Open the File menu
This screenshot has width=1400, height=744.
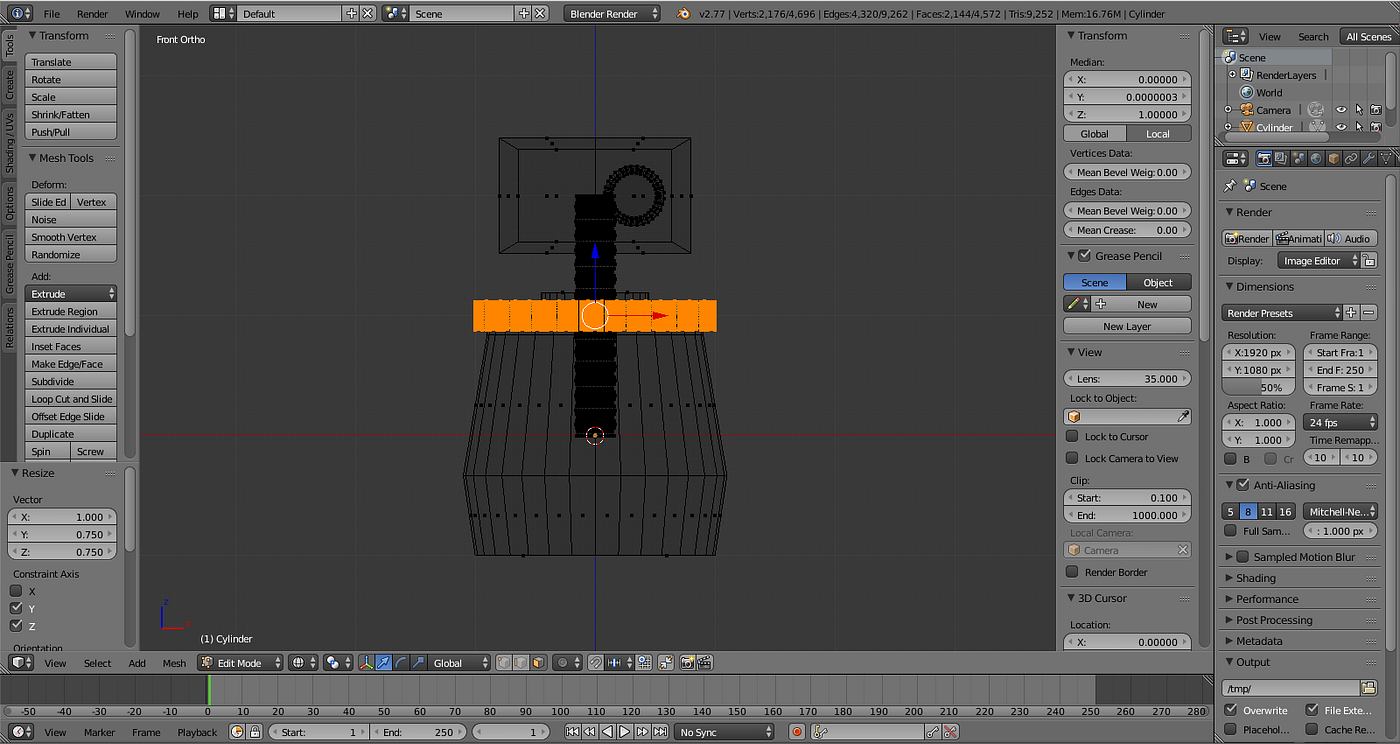pos(52,14)
